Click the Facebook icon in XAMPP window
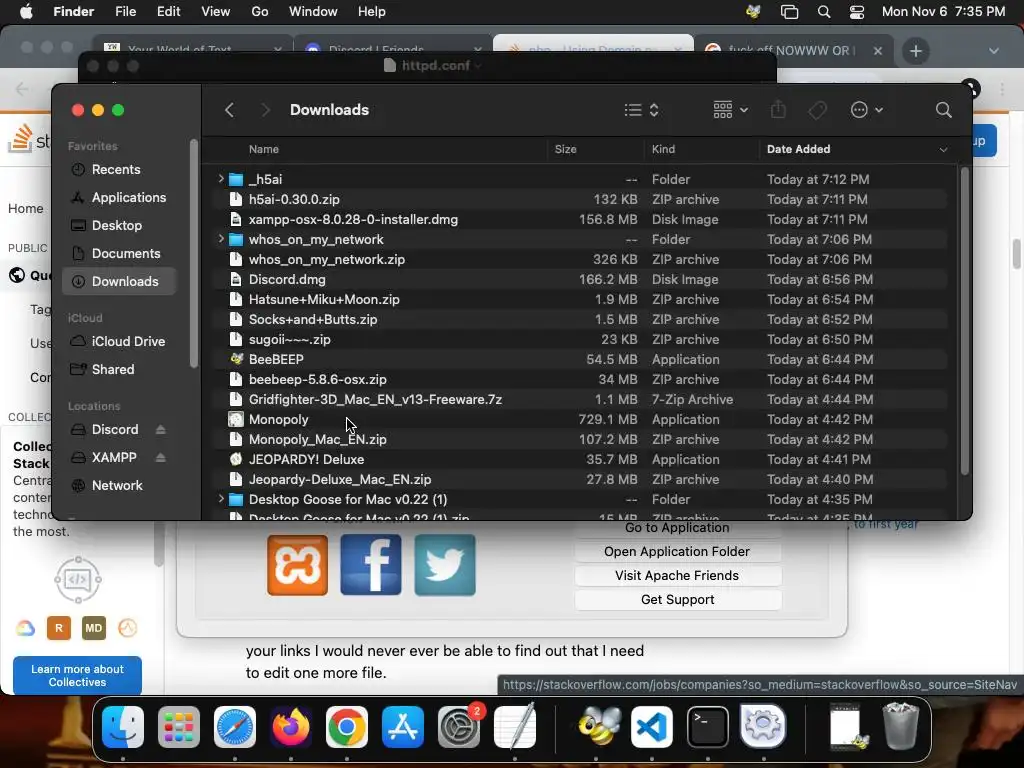Viewport: 1024px width, 768px height. [x=371, y=566]
